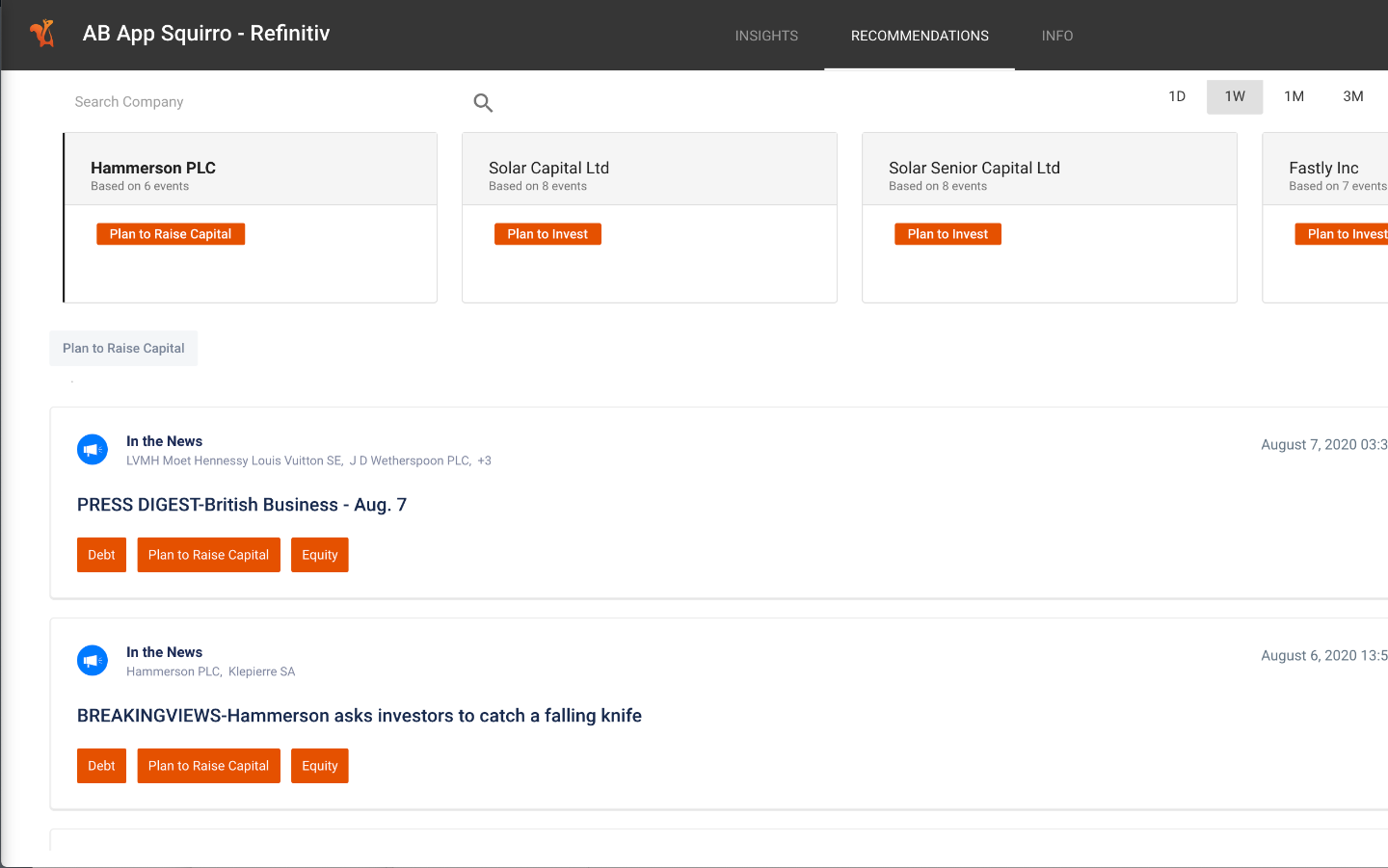Screen dimensions: 1388x868
Task: Click Equity tag under BREAKINGVIEWS article
Action: [x=320, y=766]
